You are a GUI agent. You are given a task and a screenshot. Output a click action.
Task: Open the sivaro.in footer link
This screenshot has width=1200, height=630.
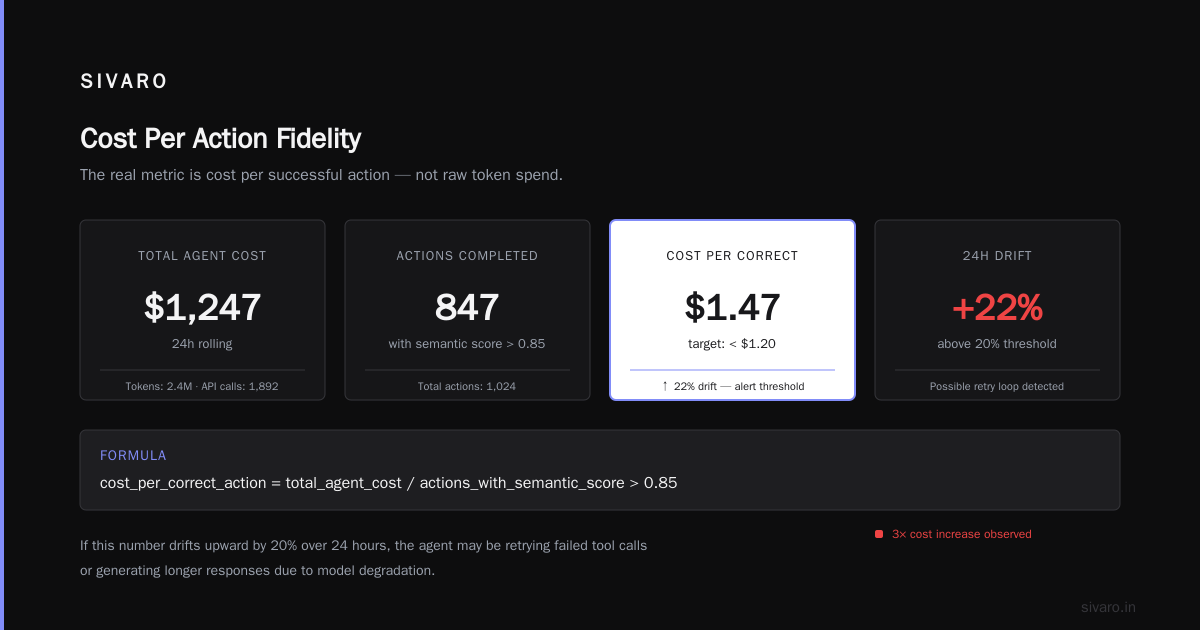pyautogui.click(x=1108, y=607)
